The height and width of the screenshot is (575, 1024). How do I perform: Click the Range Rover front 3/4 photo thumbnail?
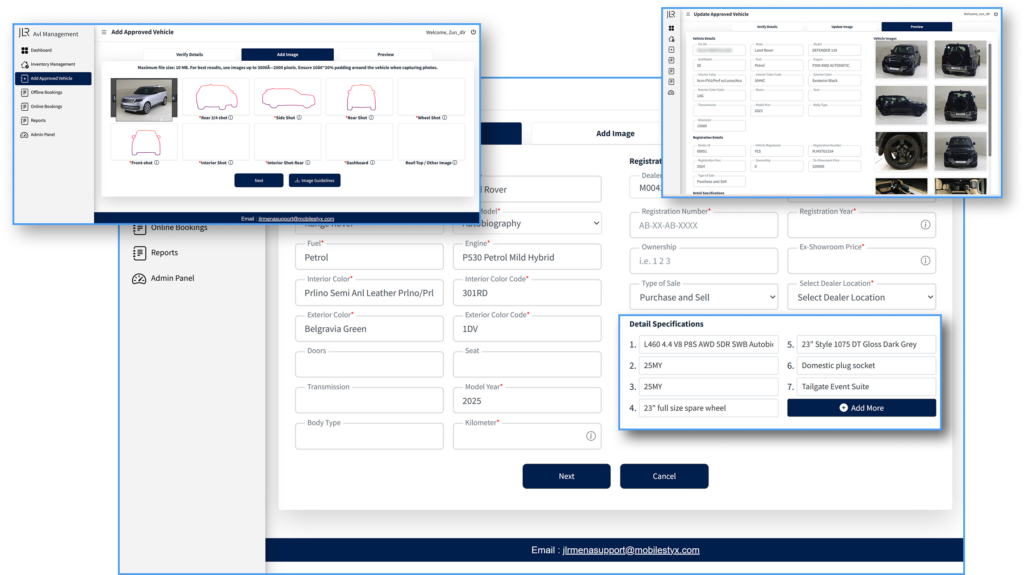coord(143,98)
